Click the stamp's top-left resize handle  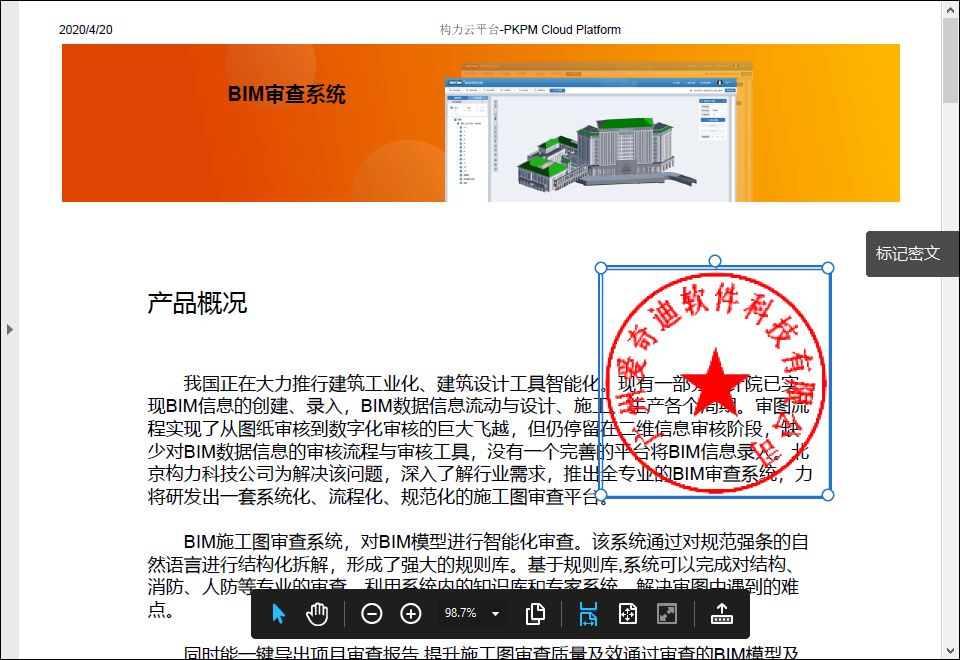[x=601, y=268]
